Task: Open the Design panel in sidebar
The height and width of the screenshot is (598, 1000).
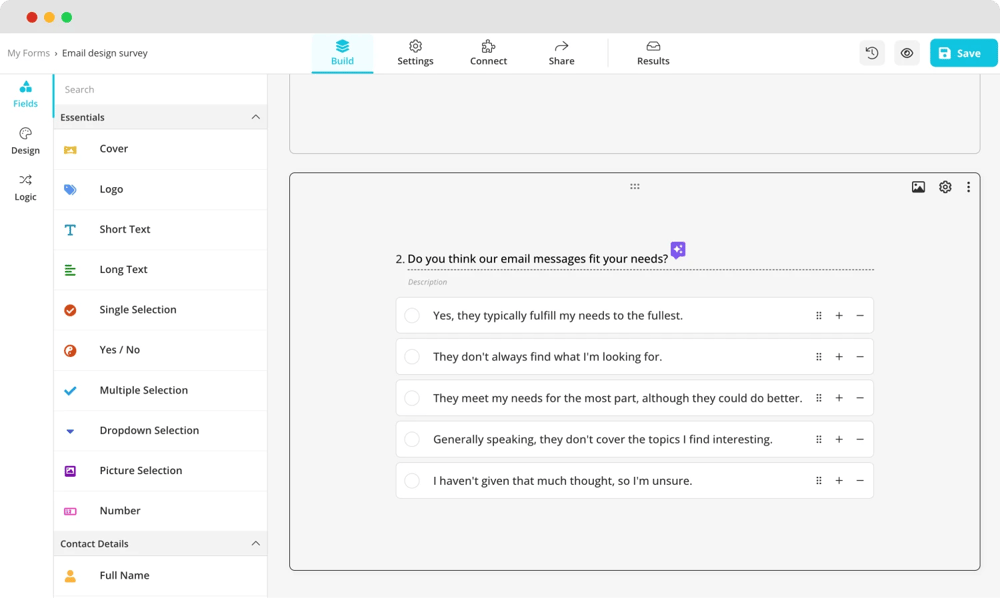Action: tap(26, 141)
